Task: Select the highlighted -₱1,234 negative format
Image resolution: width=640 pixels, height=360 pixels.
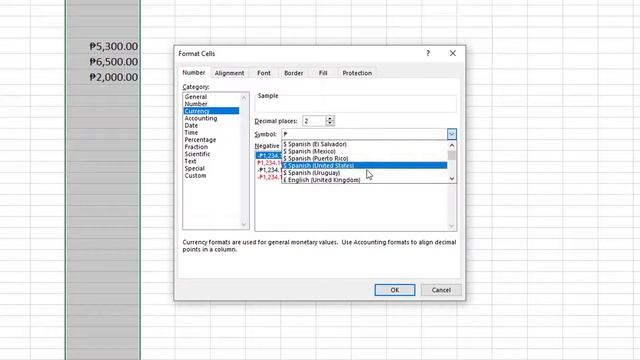Action: point(269,156)
